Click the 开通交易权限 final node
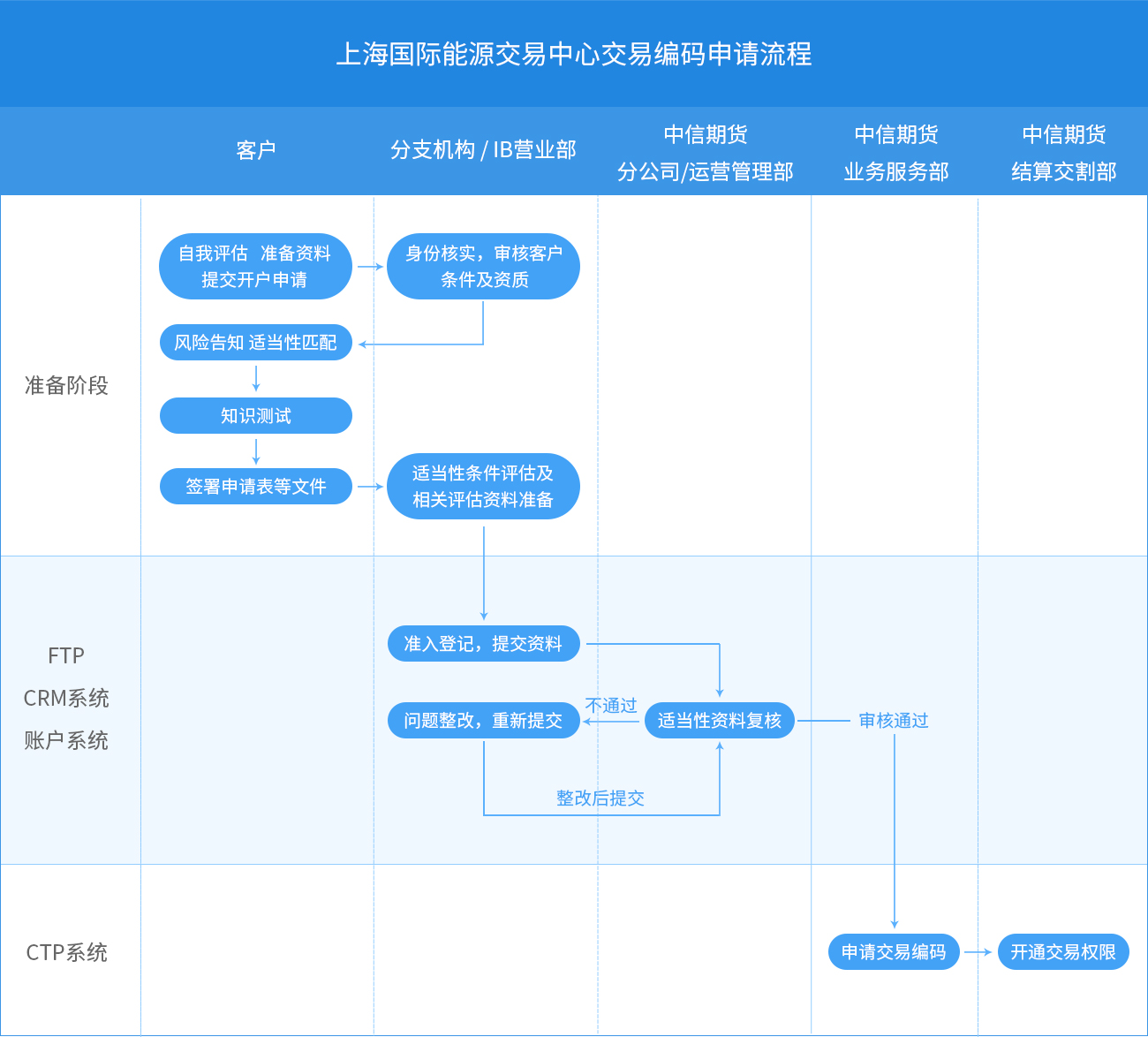1148x1037 pixels. pos(1063,951)
